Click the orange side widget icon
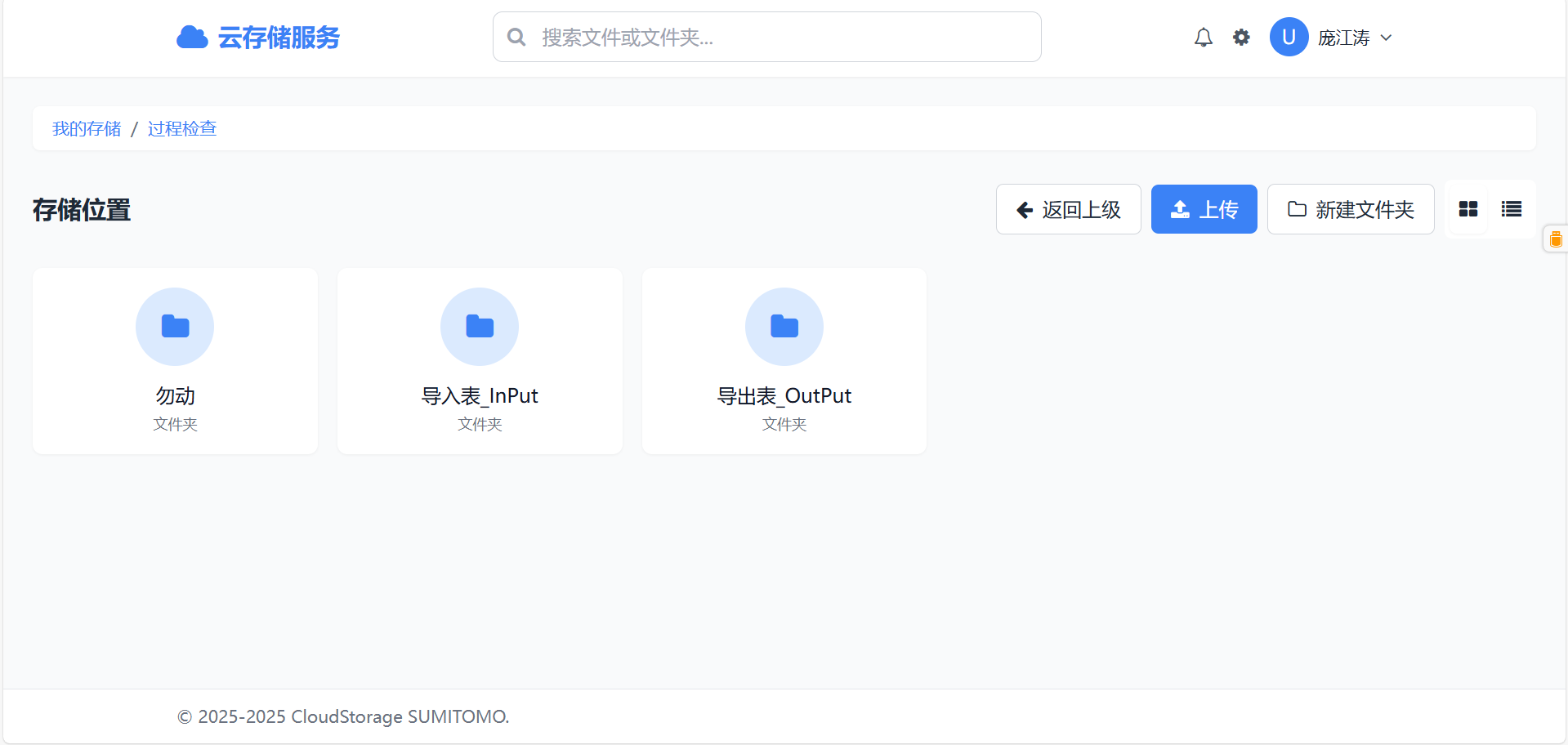The height and width of the screenshot is (745, 1568). (1555, 239)
